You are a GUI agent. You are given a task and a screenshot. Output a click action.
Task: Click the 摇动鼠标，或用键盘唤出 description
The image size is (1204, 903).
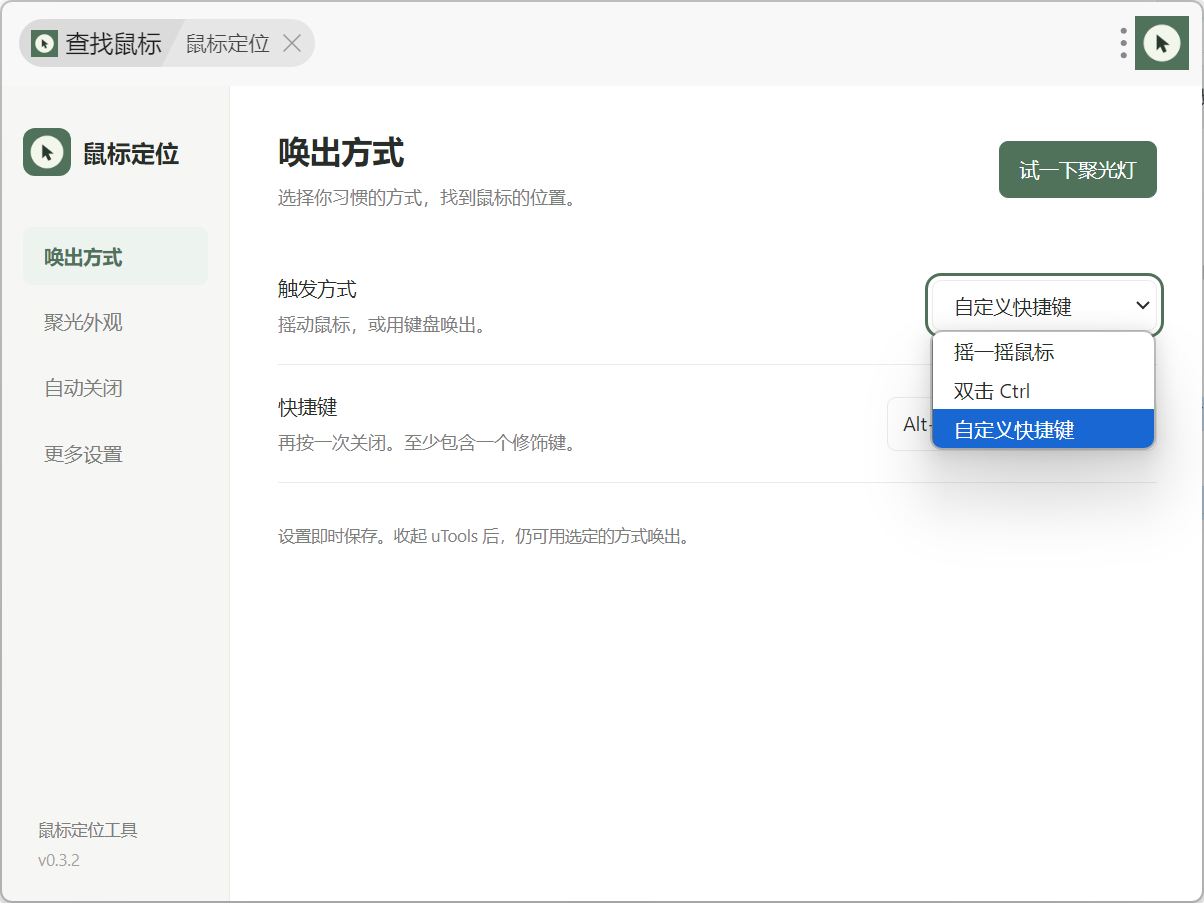click(381, 325)
